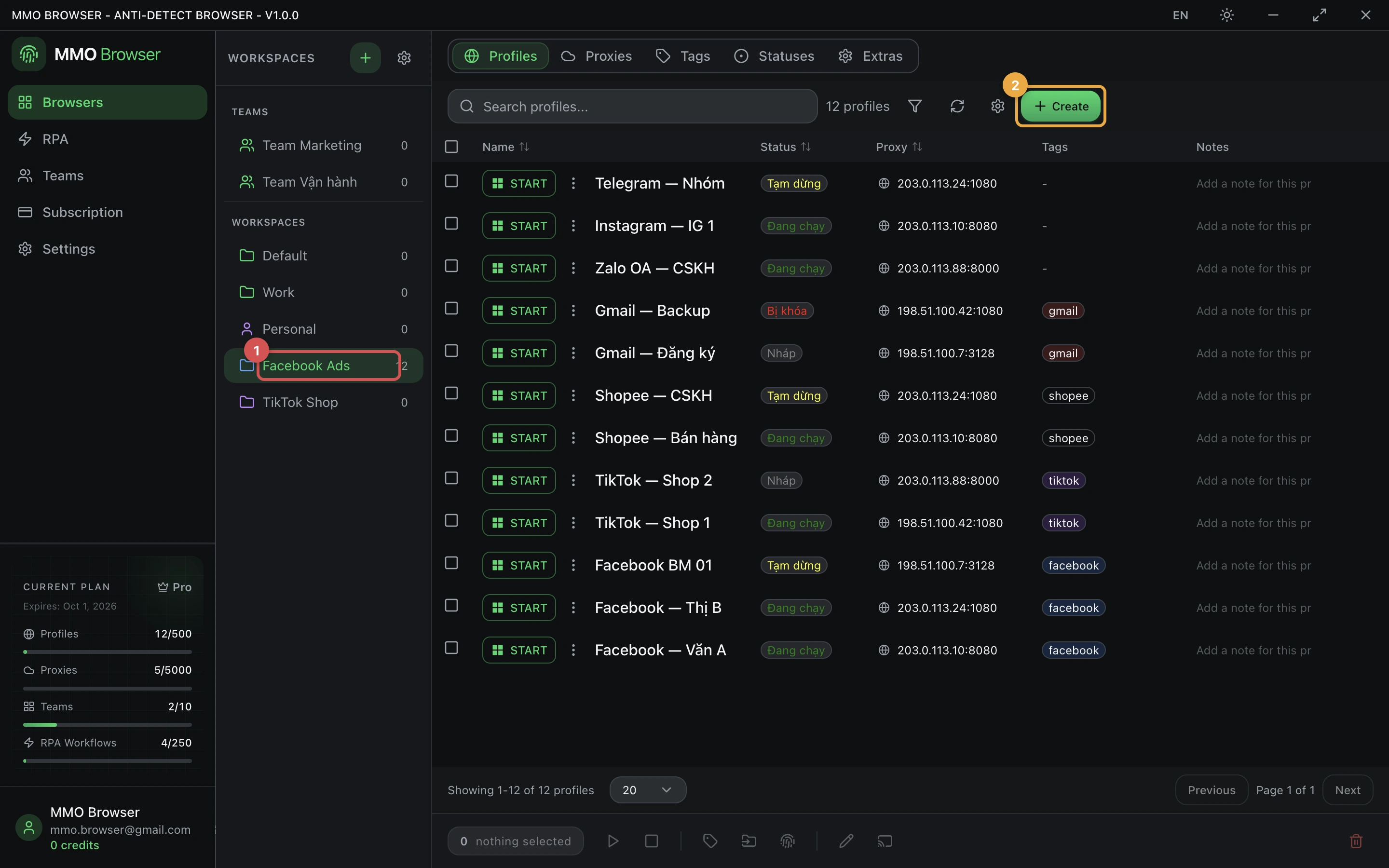This screenshot has height=868, width=1389.
Task: Sort the table by Proxy column
Action: pos(899,147)
